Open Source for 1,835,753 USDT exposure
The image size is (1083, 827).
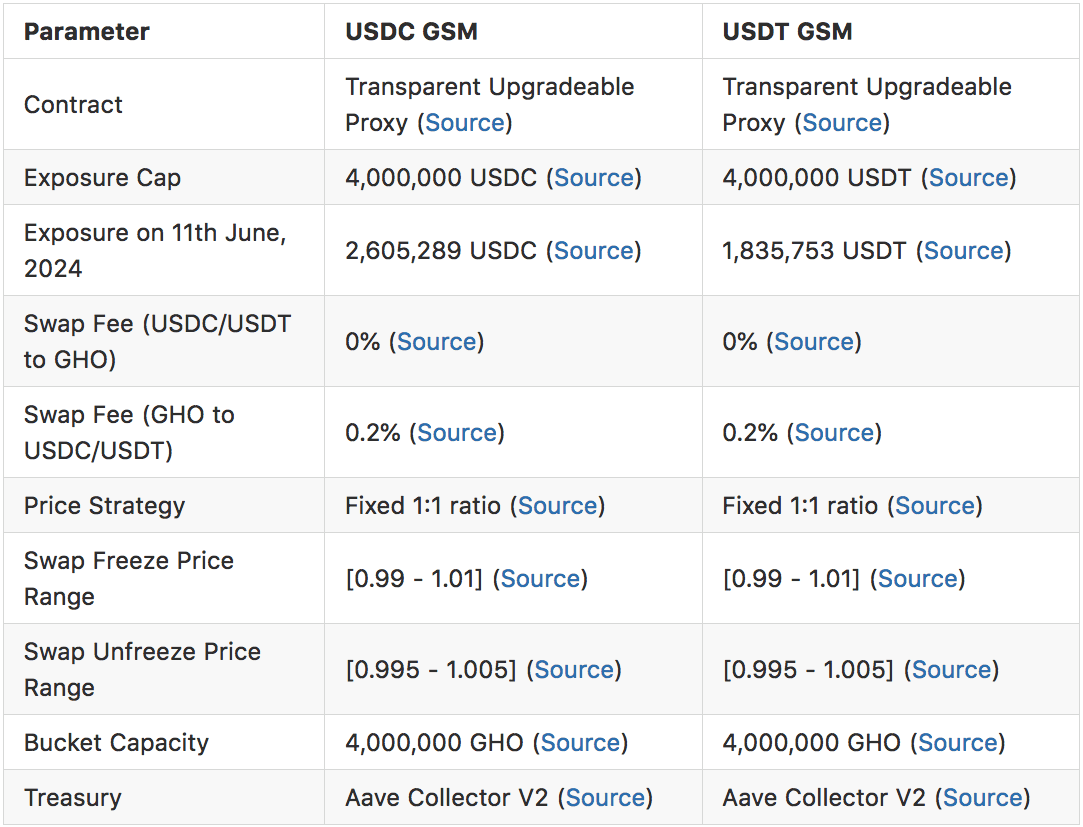coord(964,250)
